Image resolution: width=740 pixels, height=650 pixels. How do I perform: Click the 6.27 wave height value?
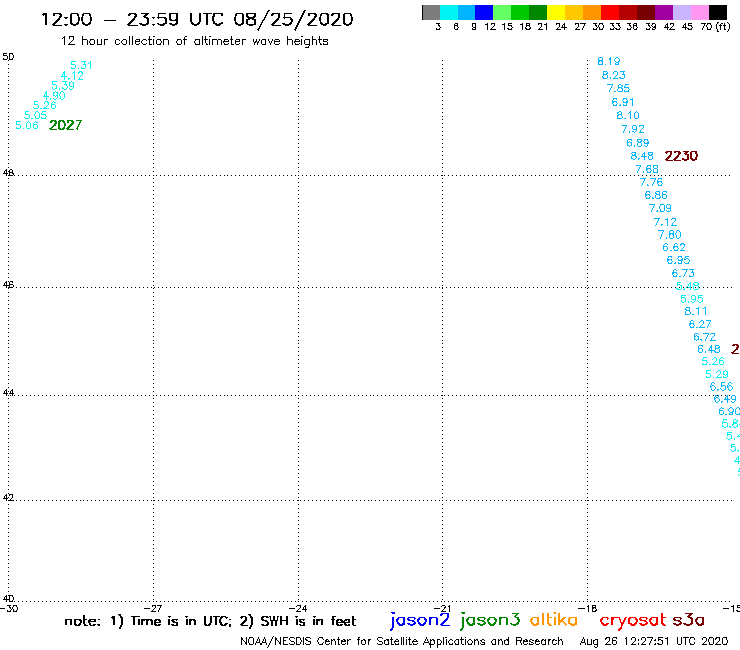[700, 324]
